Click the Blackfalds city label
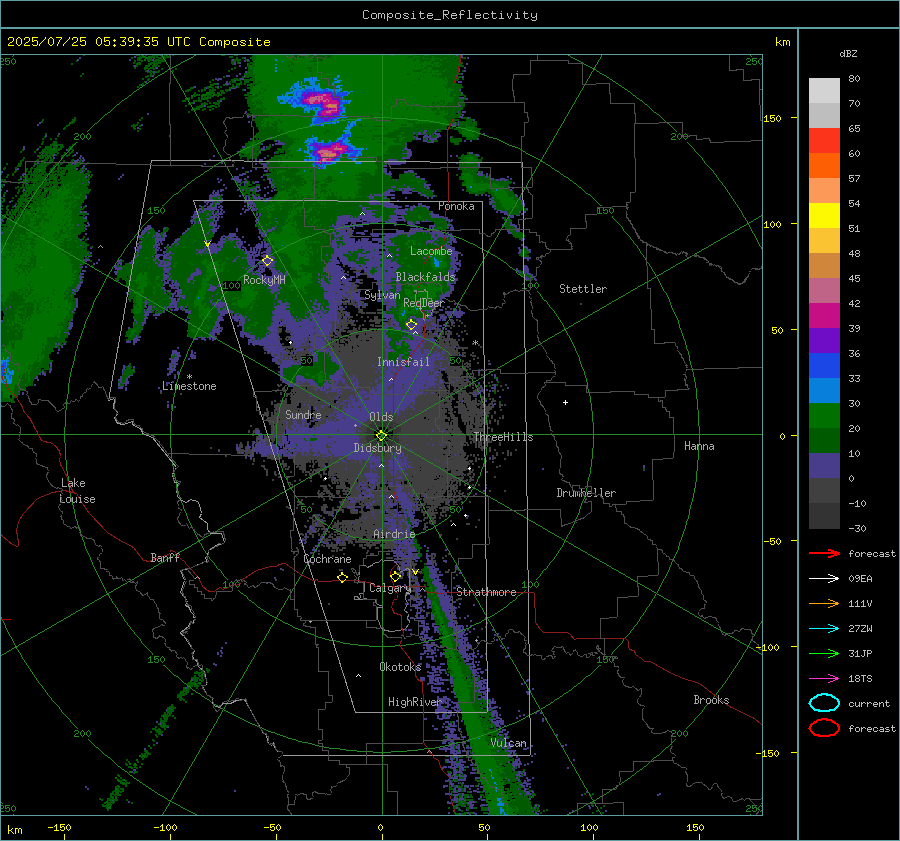 pos(425,277)
